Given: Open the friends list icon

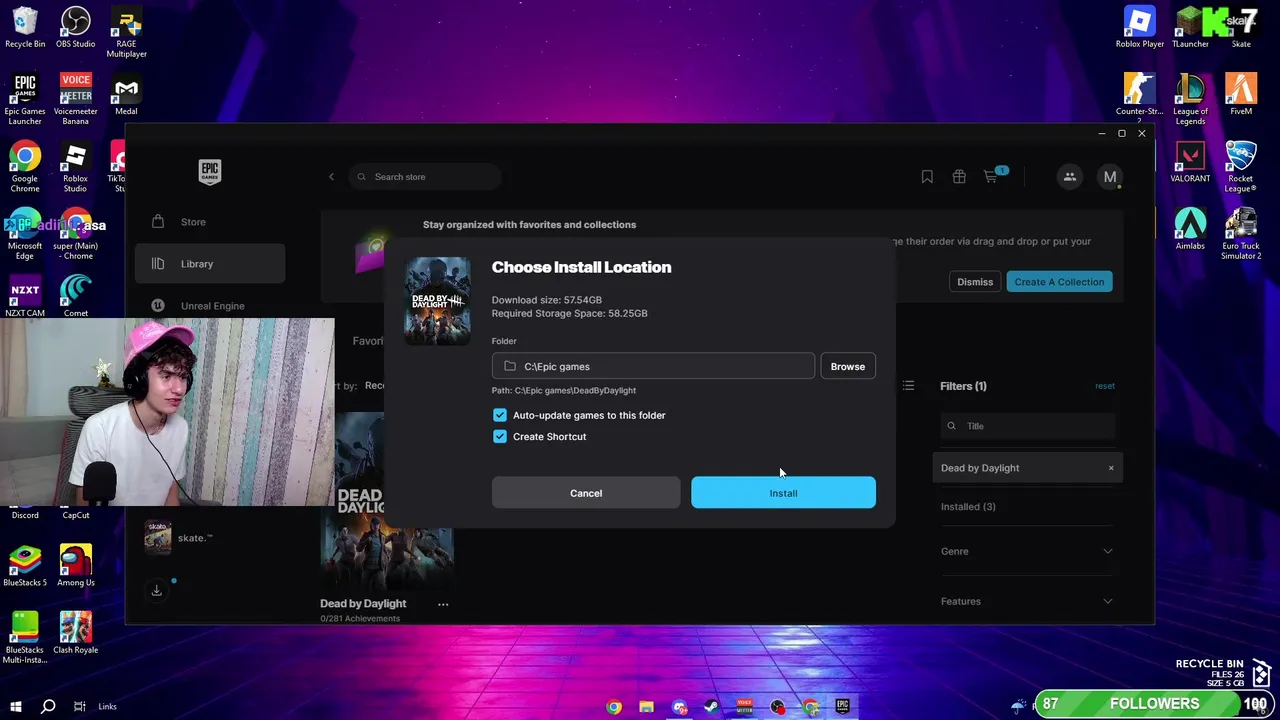Looking at the screenshot, I should tap(1069, 177).
